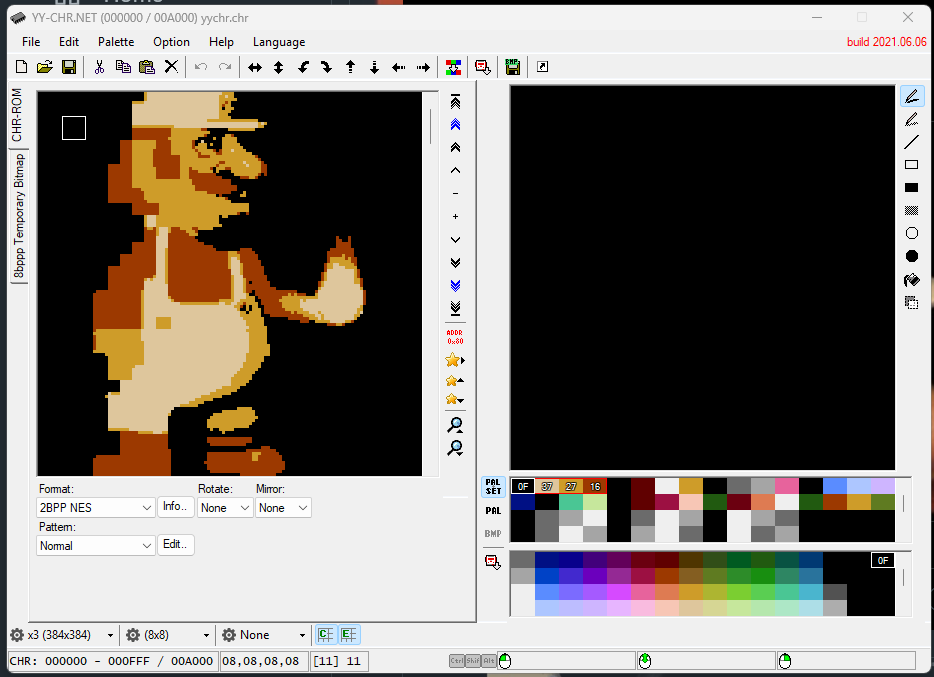Viewport: 934px width, 677px height.
Task: Open a file using the folder icon
Action: (45, 67)
